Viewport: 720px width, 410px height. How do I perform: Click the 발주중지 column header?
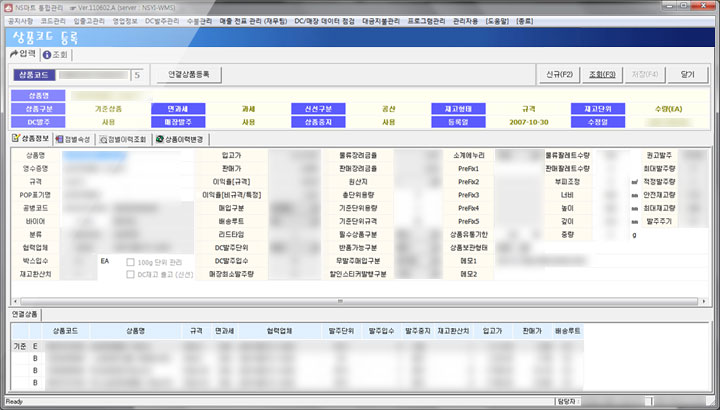[x=417, y=331]
